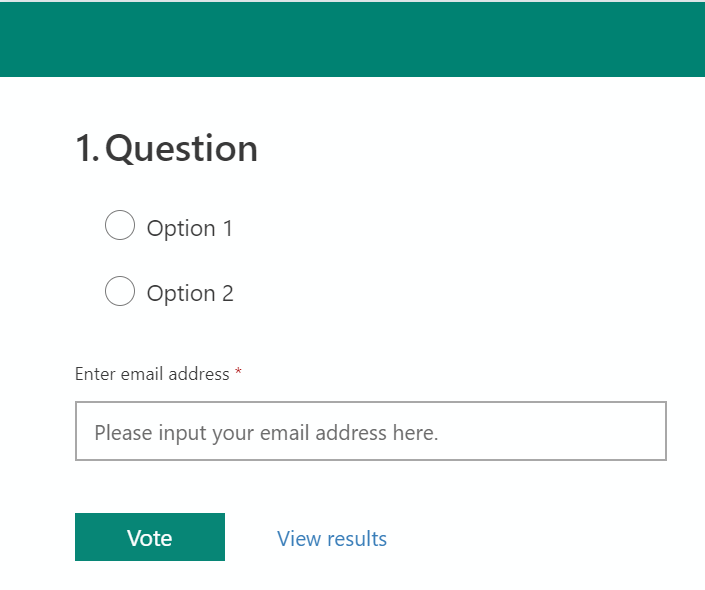
Task: Click the "Enter email address" label
Action: 152,374
